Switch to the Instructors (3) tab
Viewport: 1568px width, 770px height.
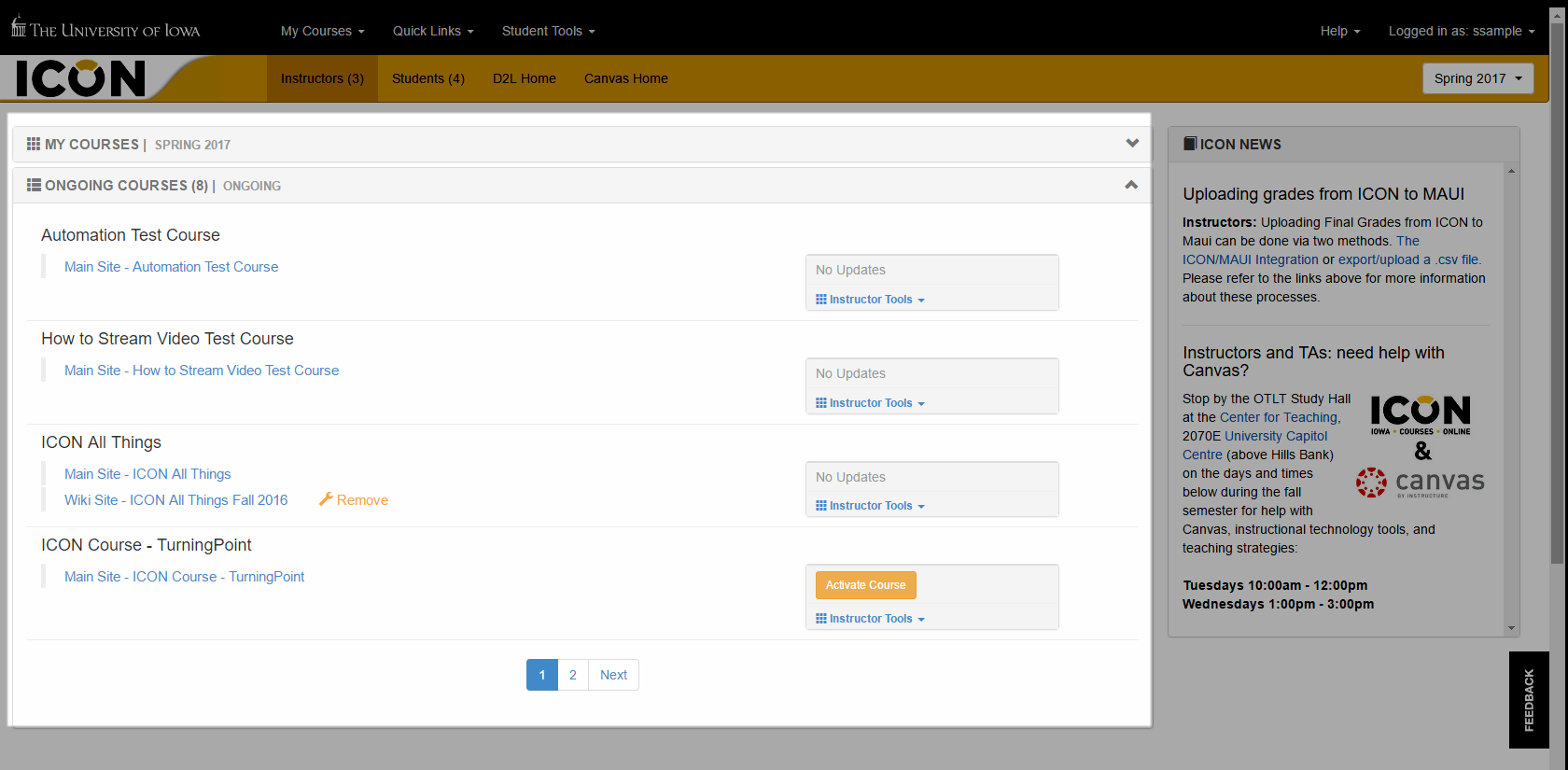[322, 78]
